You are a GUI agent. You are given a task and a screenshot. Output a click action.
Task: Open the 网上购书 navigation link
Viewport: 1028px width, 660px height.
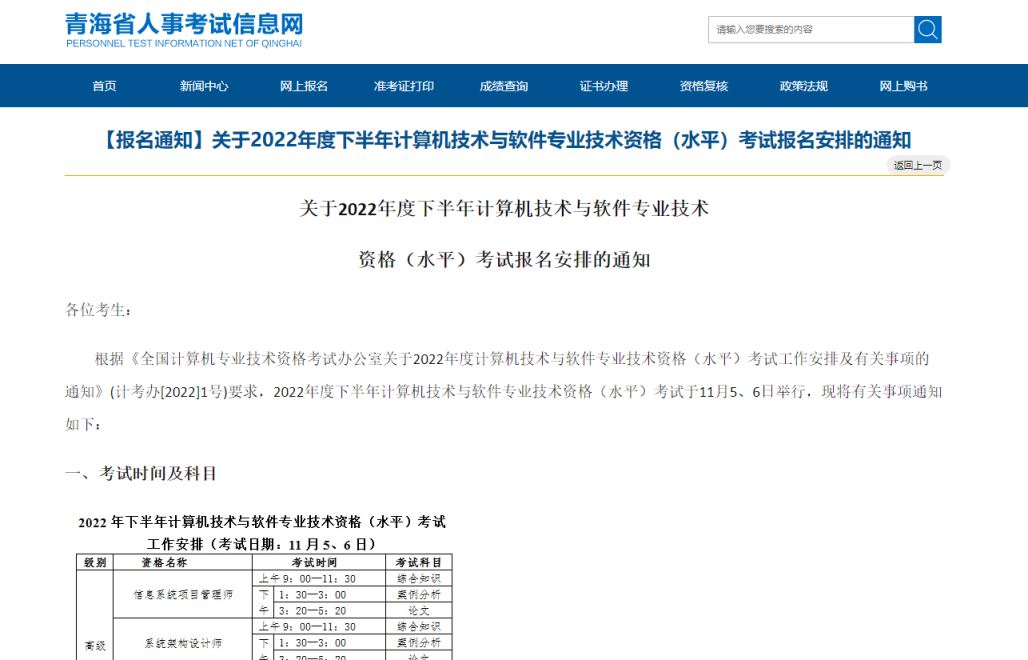click(903, 86)
